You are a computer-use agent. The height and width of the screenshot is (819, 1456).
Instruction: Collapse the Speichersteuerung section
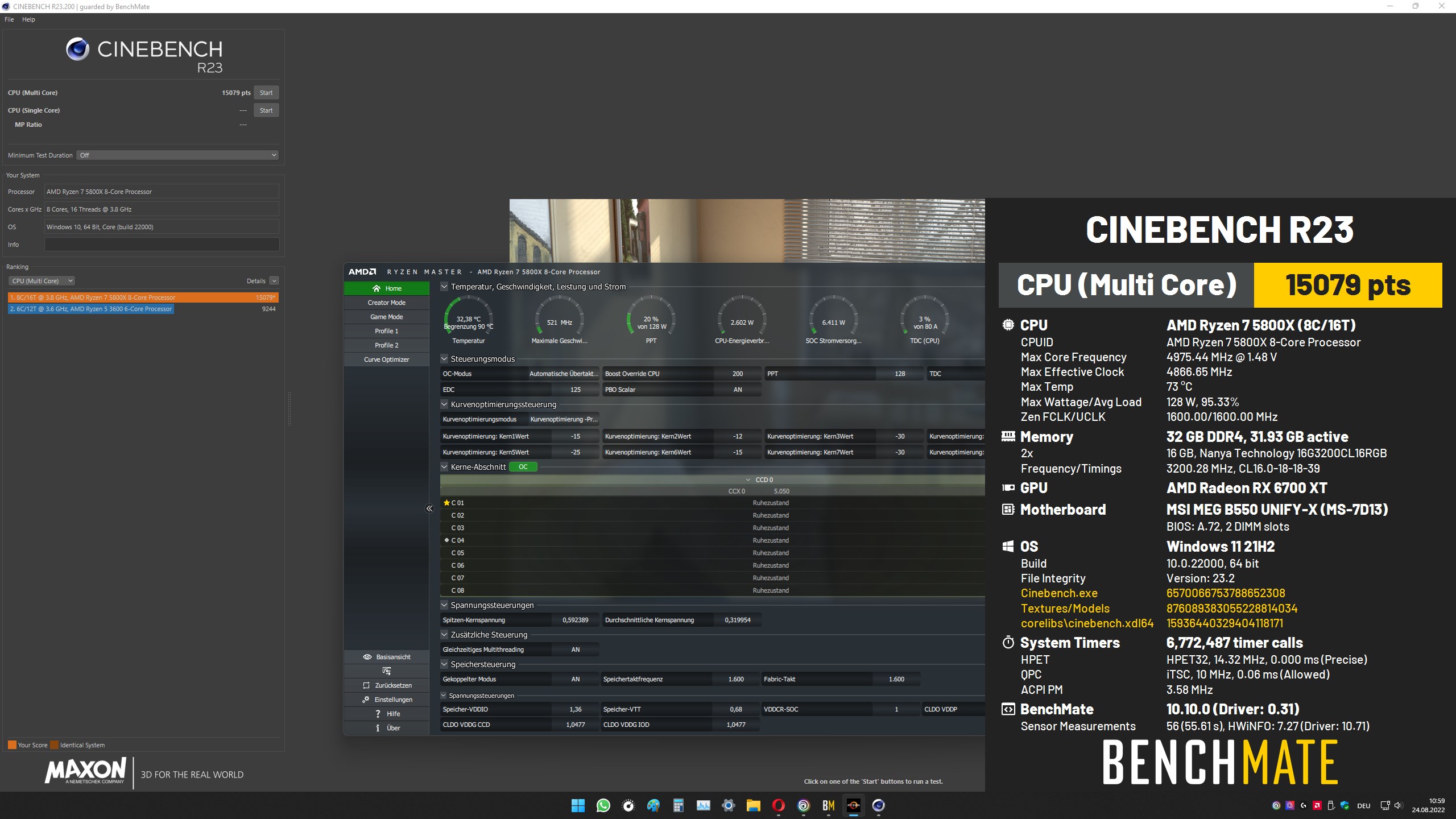point(444,664)
